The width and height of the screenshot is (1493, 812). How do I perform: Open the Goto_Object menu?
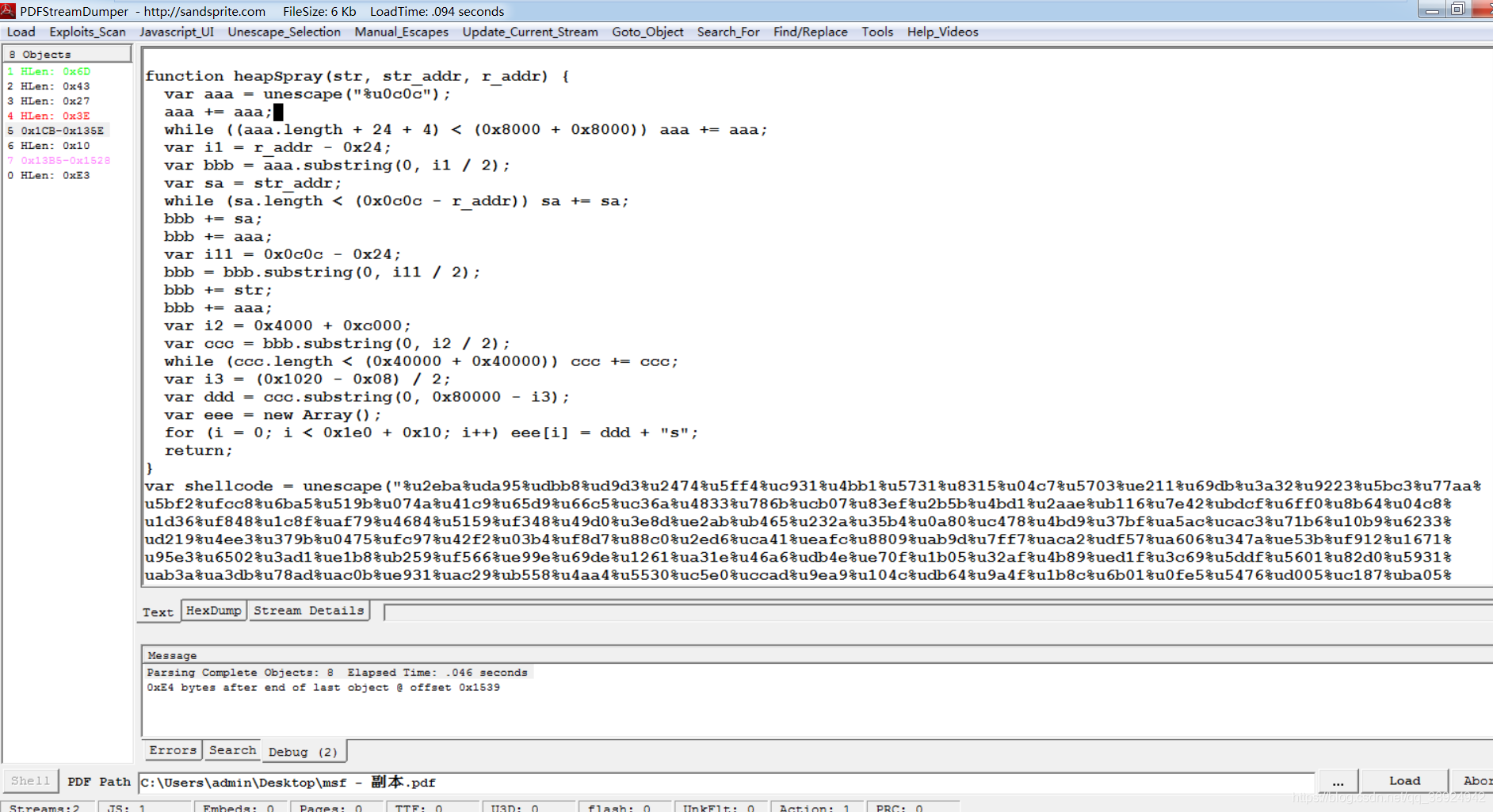click(647, 32)
